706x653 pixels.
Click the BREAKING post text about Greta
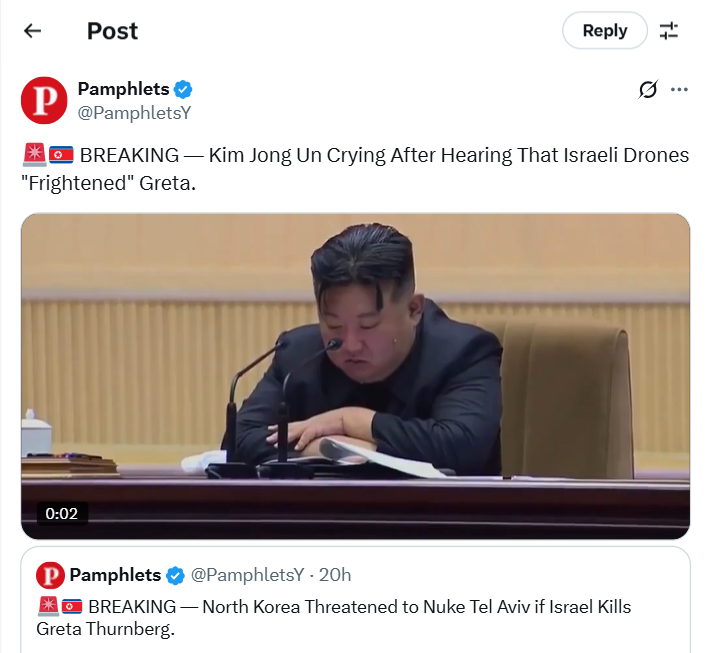(355, 169)
